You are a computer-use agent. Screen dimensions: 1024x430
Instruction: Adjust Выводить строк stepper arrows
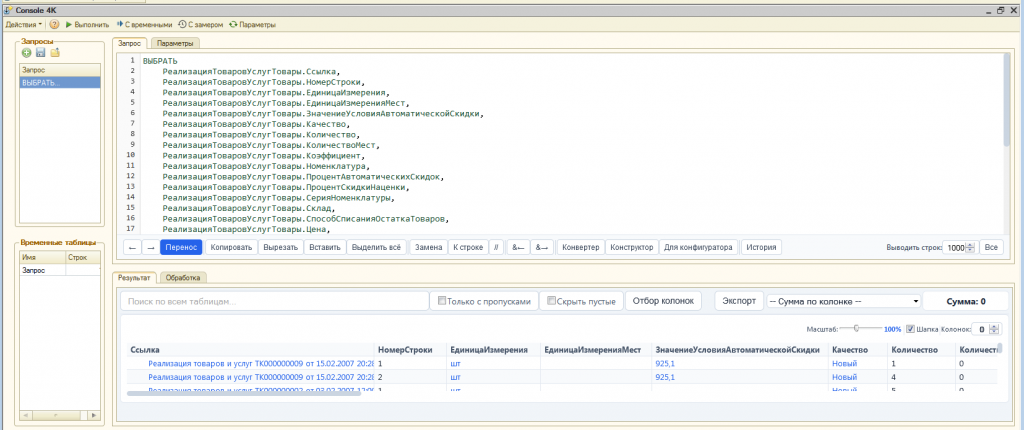pos(970,248)
